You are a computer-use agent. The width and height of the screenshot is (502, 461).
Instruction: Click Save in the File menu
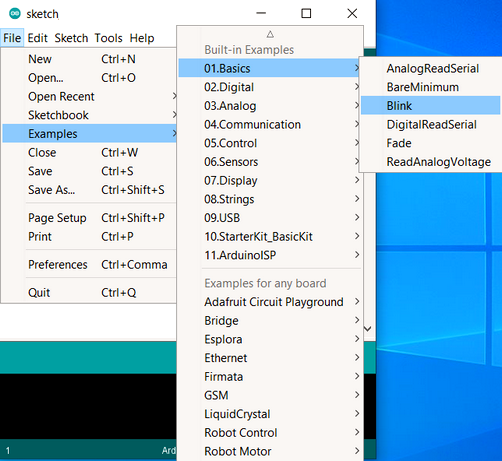[89, 171]
